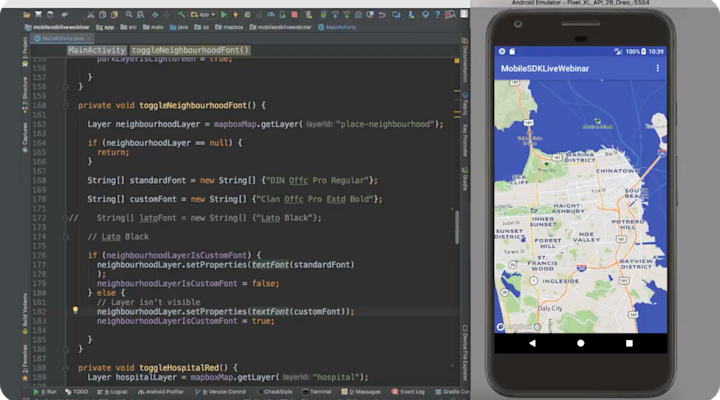Collapse toggleHospitalRed method fold marker
720x400 pixels.
[x=66, y=368]
